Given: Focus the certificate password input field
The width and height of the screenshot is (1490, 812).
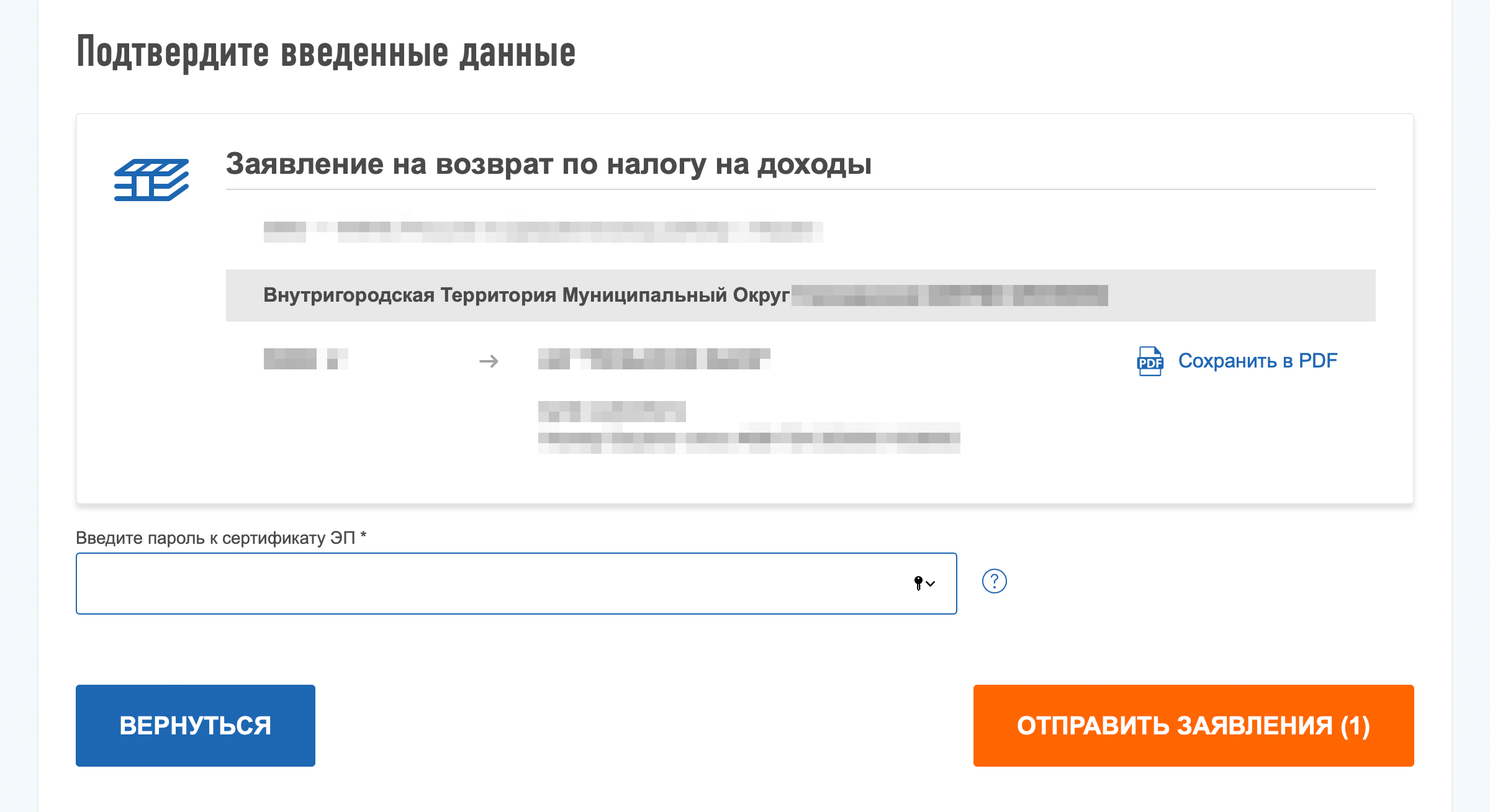Looking at the screenshot, I should click(517, 584).
